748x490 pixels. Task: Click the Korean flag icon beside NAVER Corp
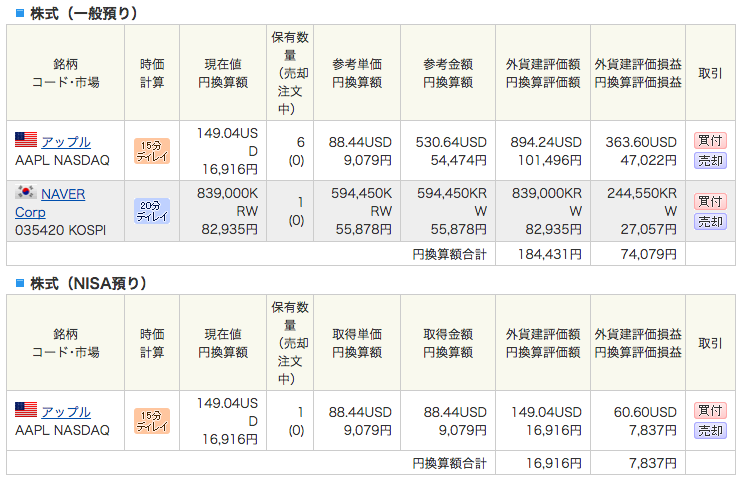coord(26,192)
